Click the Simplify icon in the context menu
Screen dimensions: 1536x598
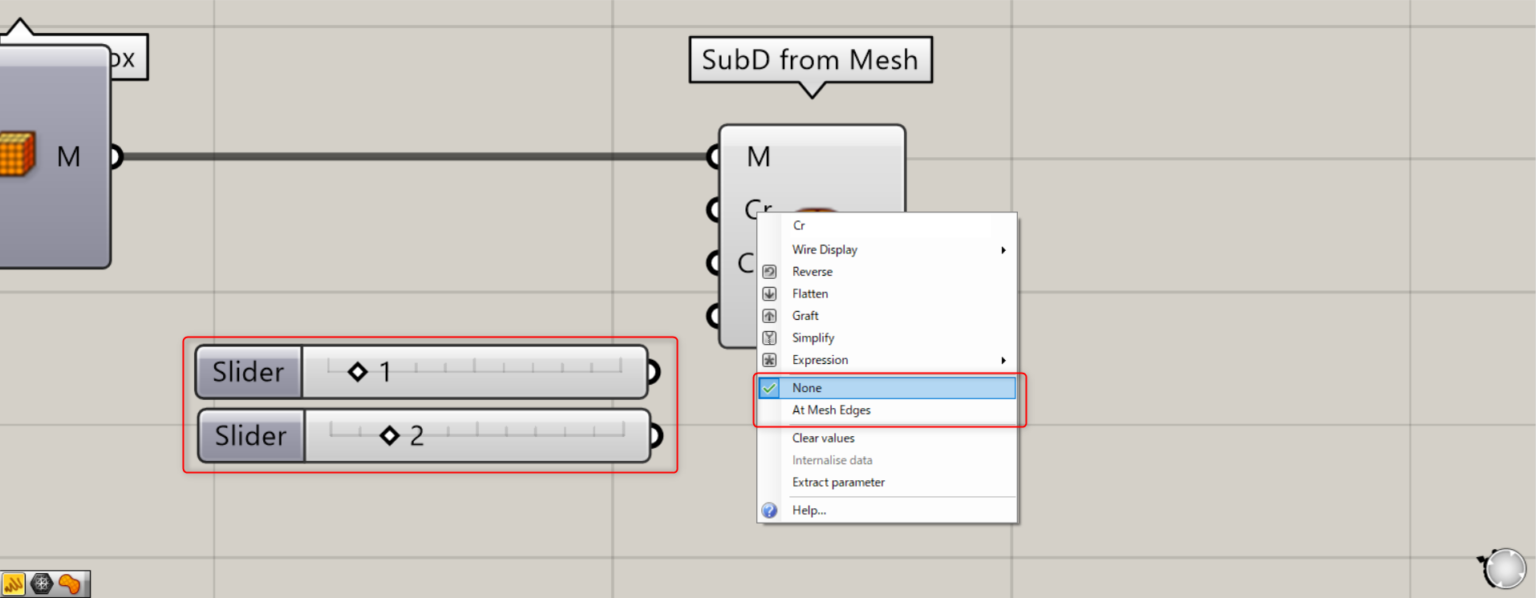click(x=769, y=337)
